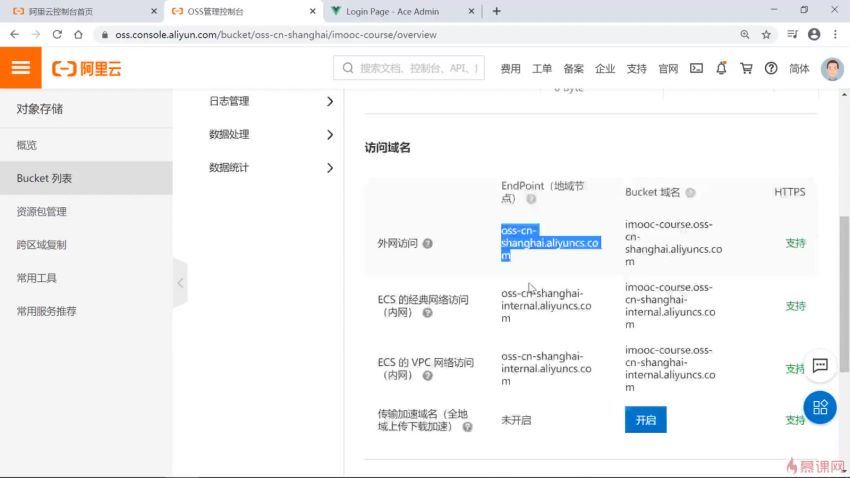Screen dimensions: 850x478
Task: Click the search magnifier in Aliyun search box
Action: tap(348, 68)
